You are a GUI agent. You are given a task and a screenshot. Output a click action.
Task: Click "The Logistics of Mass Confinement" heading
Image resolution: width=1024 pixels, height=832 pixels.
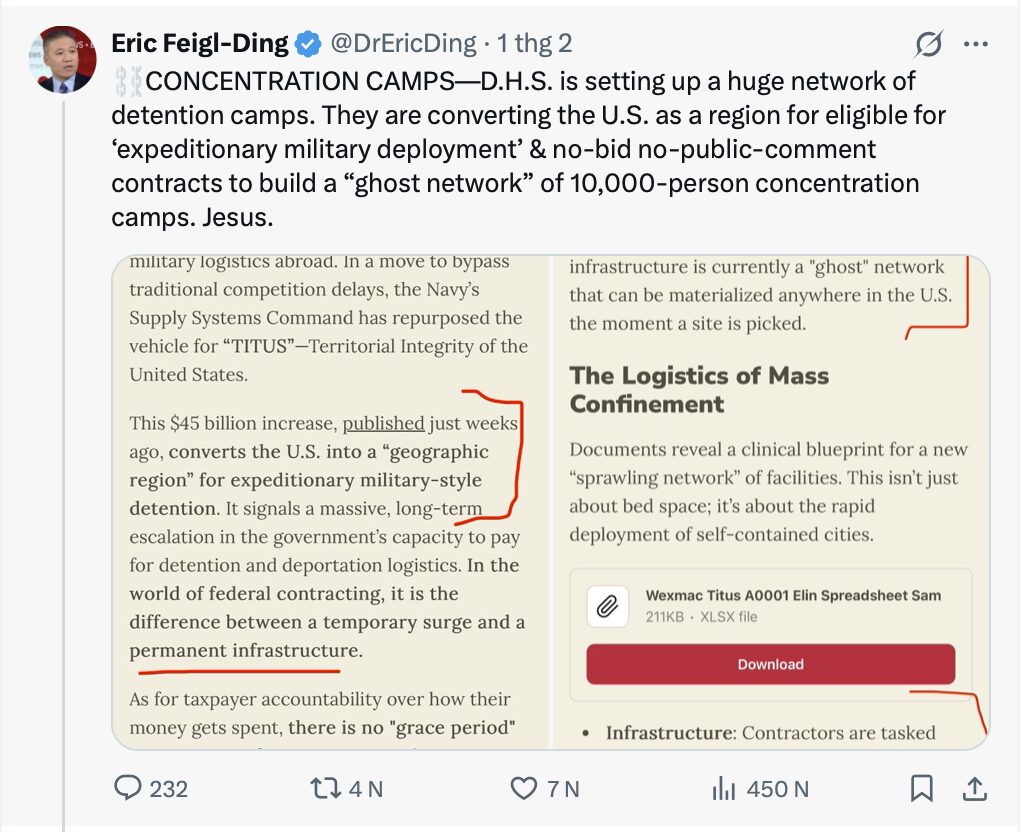click(x=699, y=390)
